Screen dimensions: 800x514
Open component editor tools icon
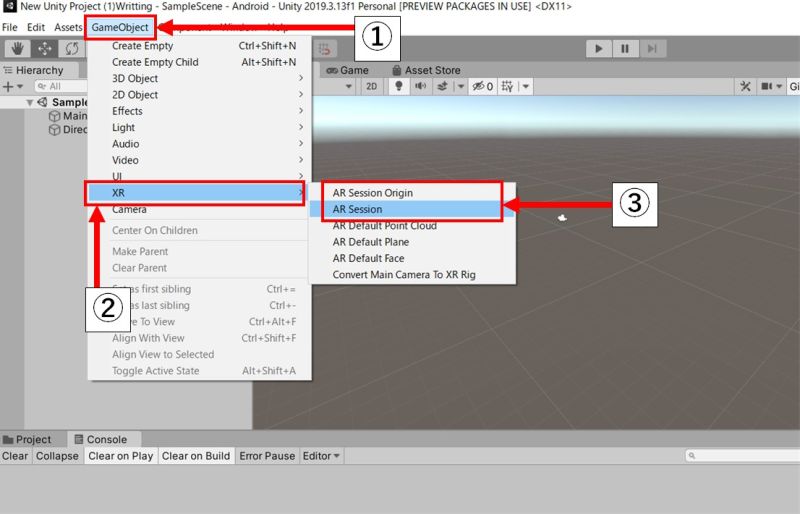tap(745, 86)
